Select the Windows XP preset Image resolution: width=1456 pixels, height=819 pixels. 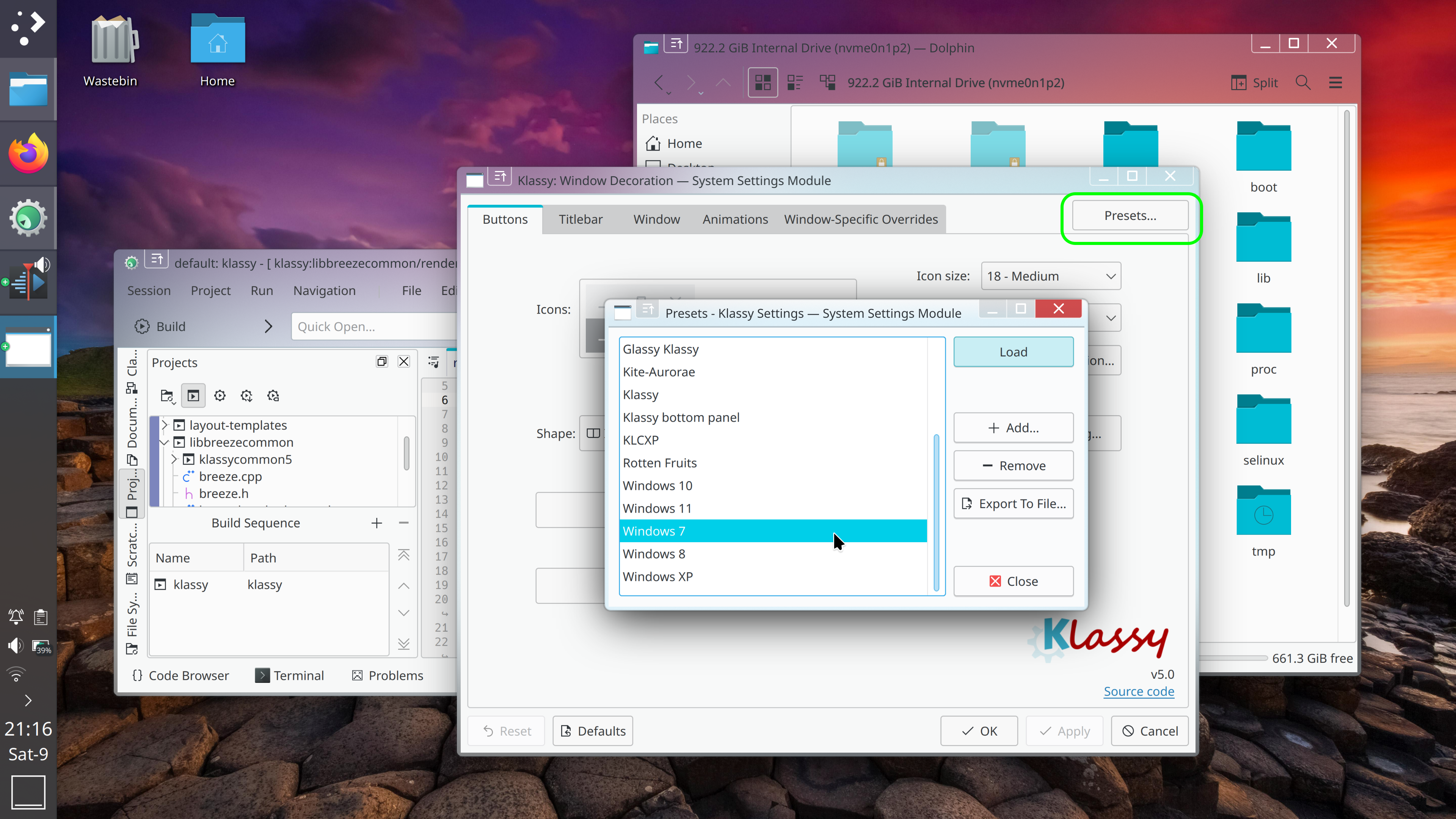click(773, 576)
